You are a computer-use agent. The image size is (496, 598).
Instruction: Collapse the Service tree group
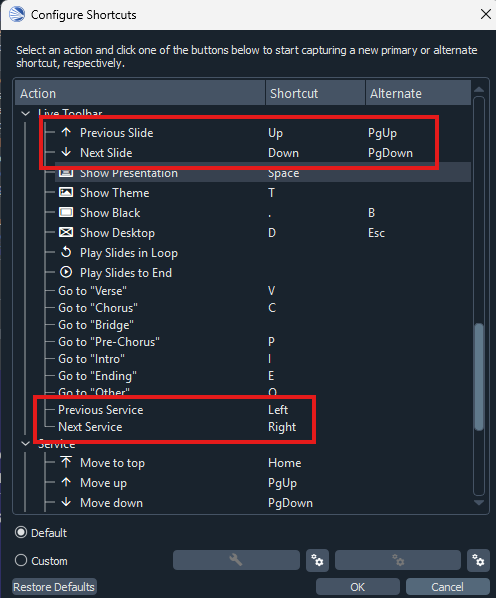coord(26,444)
